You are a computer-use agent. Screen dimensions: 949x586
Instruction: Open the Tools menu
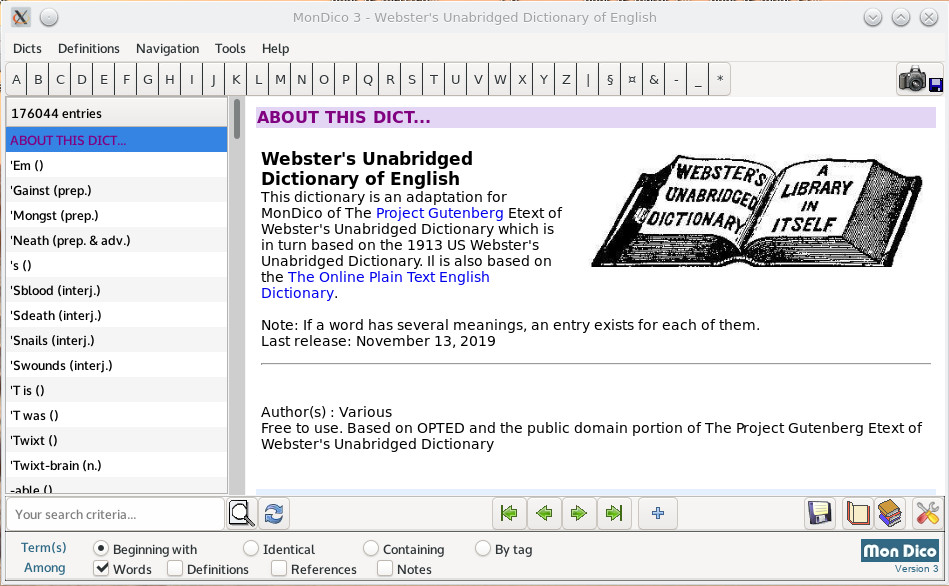[x=230, y=48]
